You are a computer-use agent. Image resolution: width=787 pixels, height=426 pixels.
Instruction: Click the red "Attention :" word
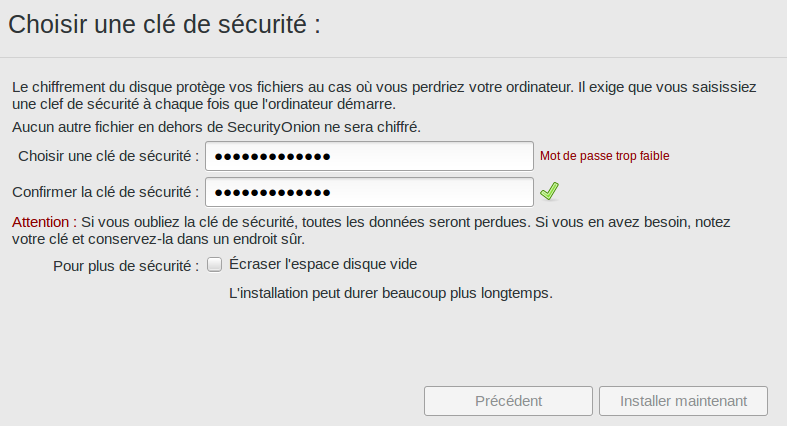pos(43,221)
